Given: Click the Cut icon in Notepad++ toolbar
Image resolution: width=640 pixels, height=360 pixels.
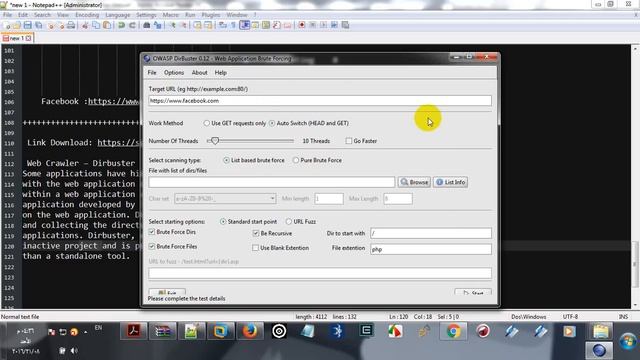Looking at the screenshot, I should pyautogui.click(x=85, y=25).
